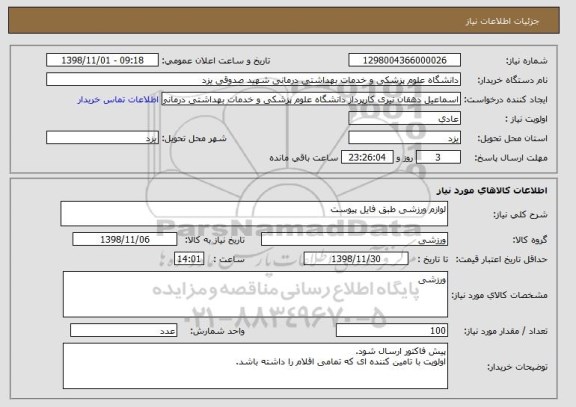This screenshot has height=407, width=576.
Task: Click the label تاریخ و ساعت اعلان عمومی
Action: pos(216,61)
